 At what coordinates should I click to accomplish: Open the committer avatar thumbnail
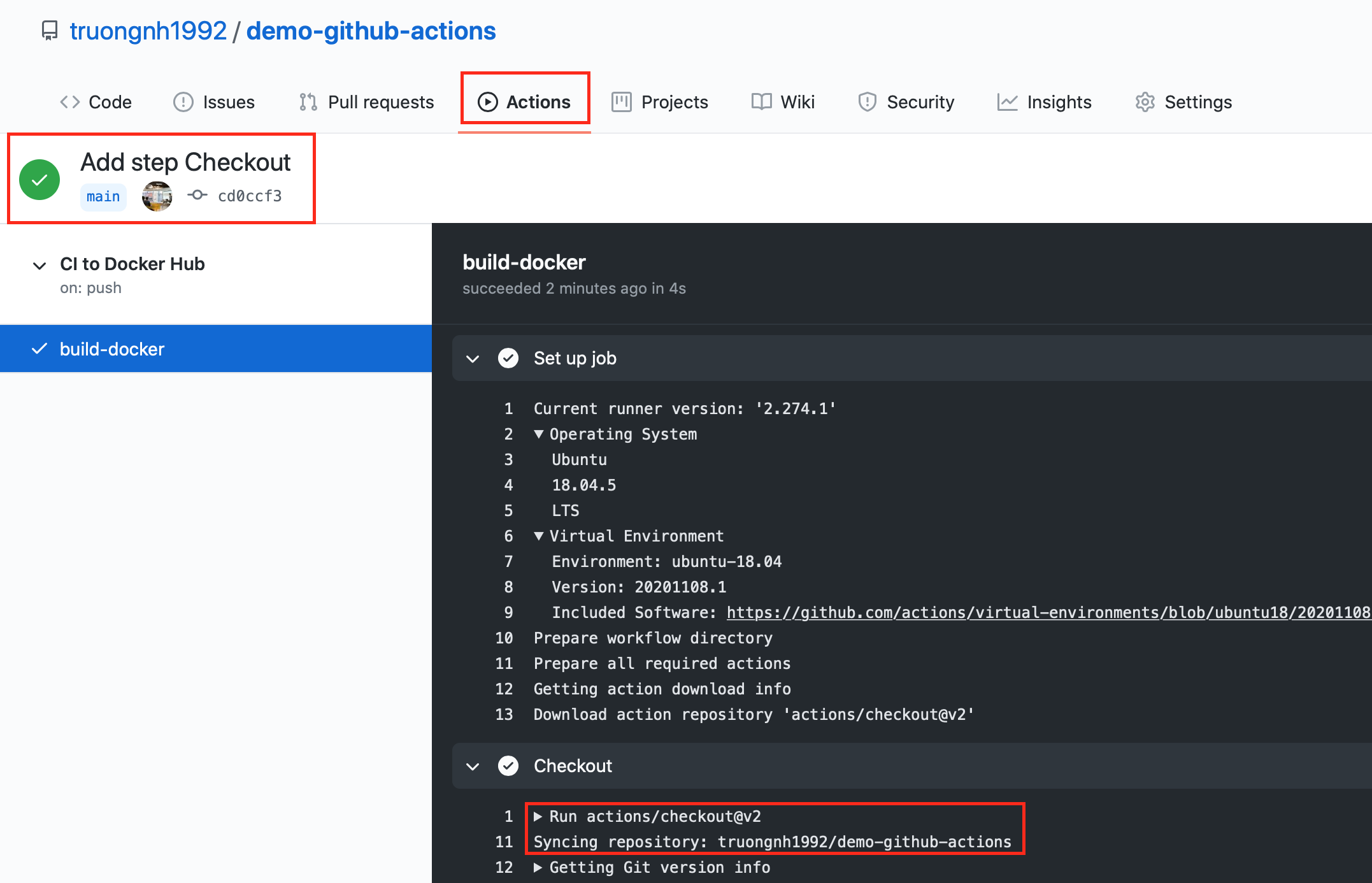157,196
